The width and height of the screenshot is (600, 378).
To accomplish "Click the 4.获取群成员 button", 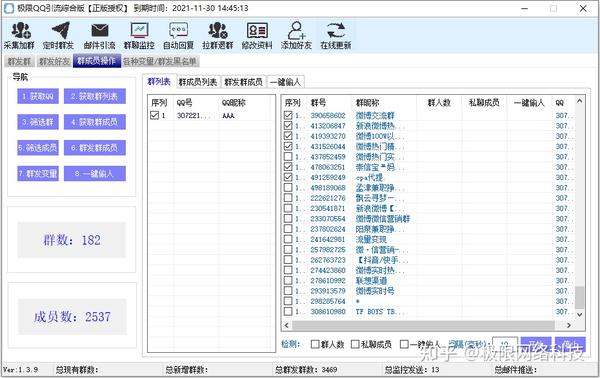I will pyautogui.click(x=95, y=122).
